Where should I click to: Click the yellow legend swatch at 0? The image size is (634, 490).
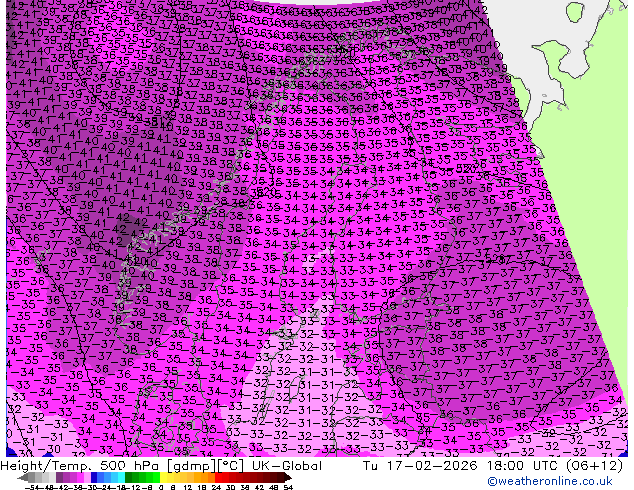pos(163,477)
